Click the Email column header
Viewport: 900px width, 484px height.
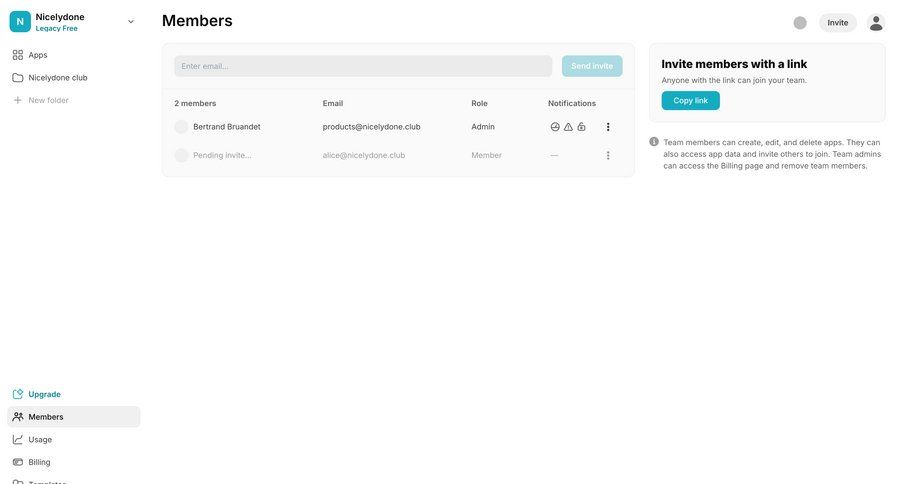pyautogui.click(x=333, y=103)
